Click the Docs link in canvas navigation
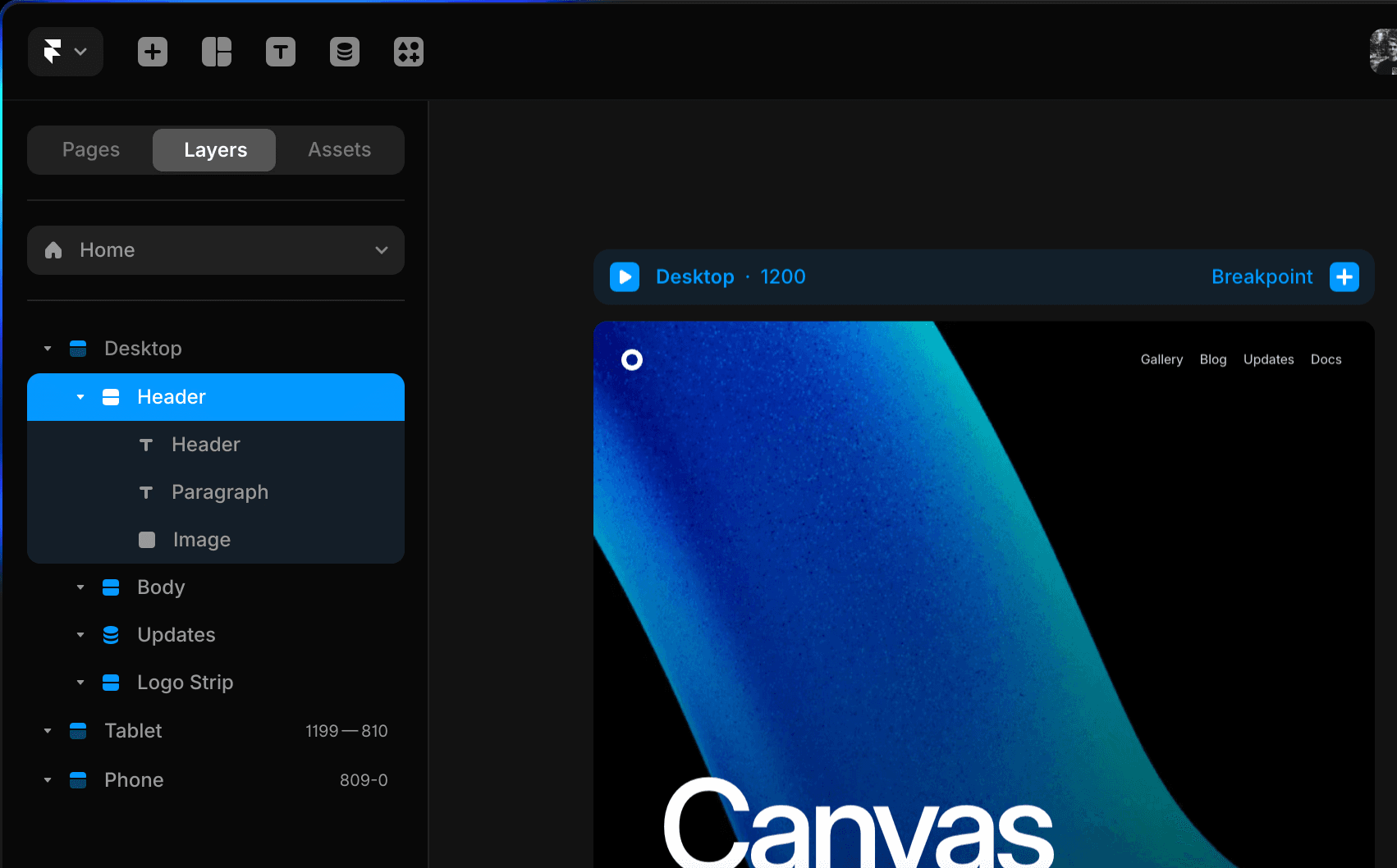The height and width of the screenshot is (868, 1397). click(1326, 359)
